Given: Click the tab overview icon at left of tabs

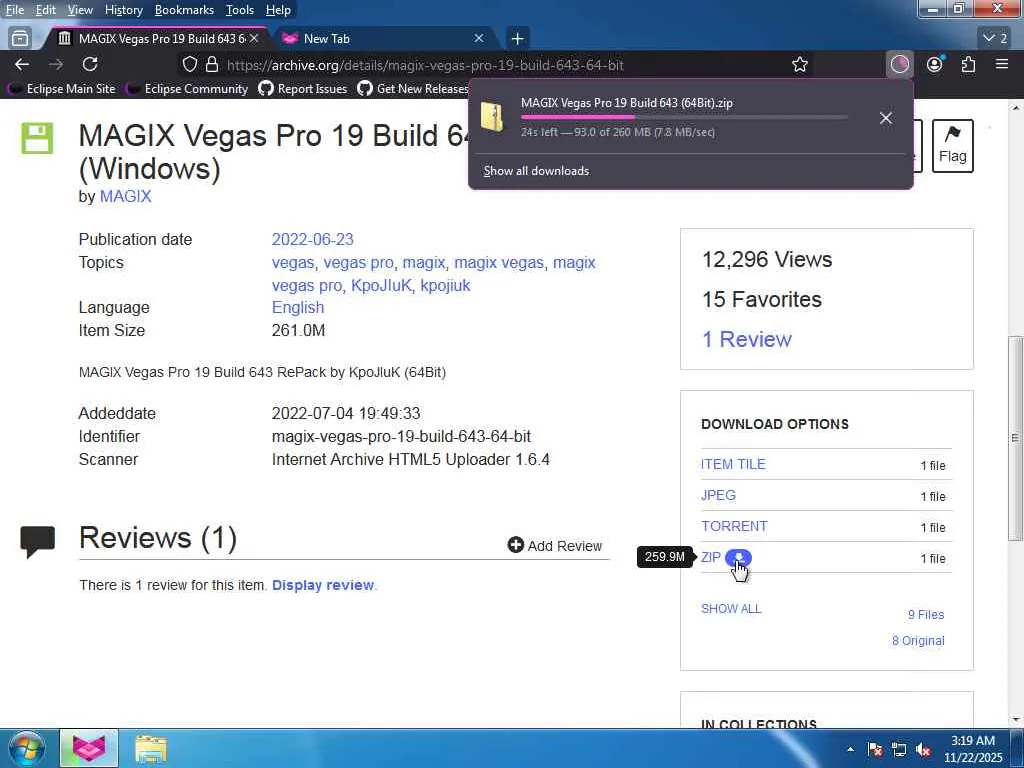Looking at the screenshot, I should (x=20, y=39).
